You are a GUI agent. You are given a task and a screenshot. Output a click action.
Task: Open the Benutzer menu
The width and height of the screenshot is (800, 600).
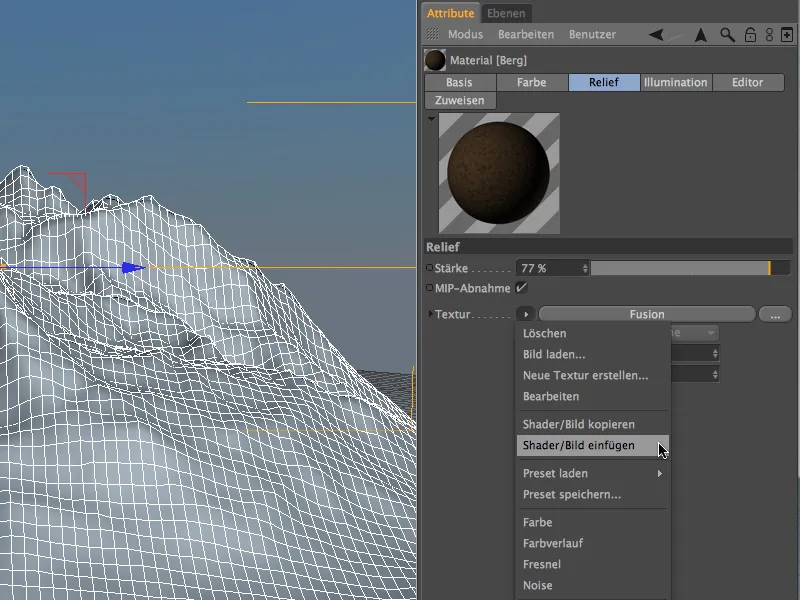[592, 34]
